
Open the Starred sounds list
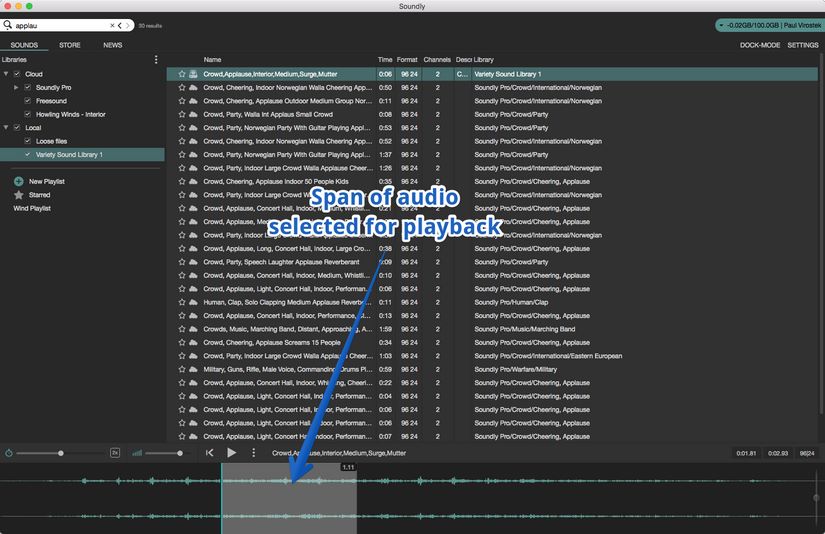[39, 195]
